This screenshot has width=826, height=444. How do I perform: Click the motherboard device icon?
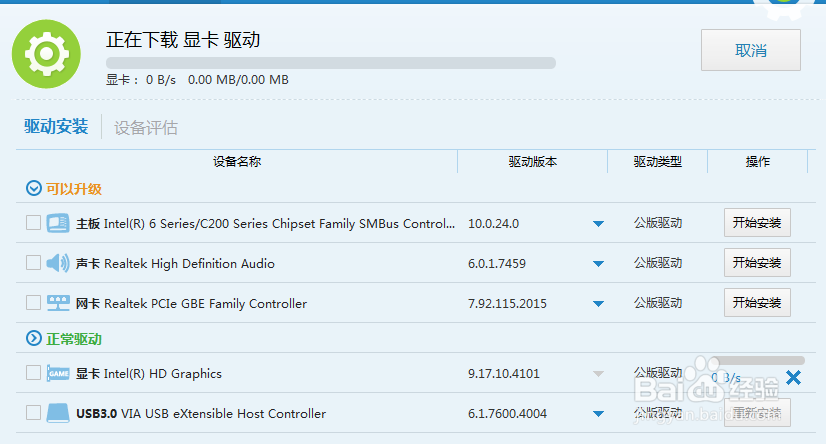(x=57, y=223)
